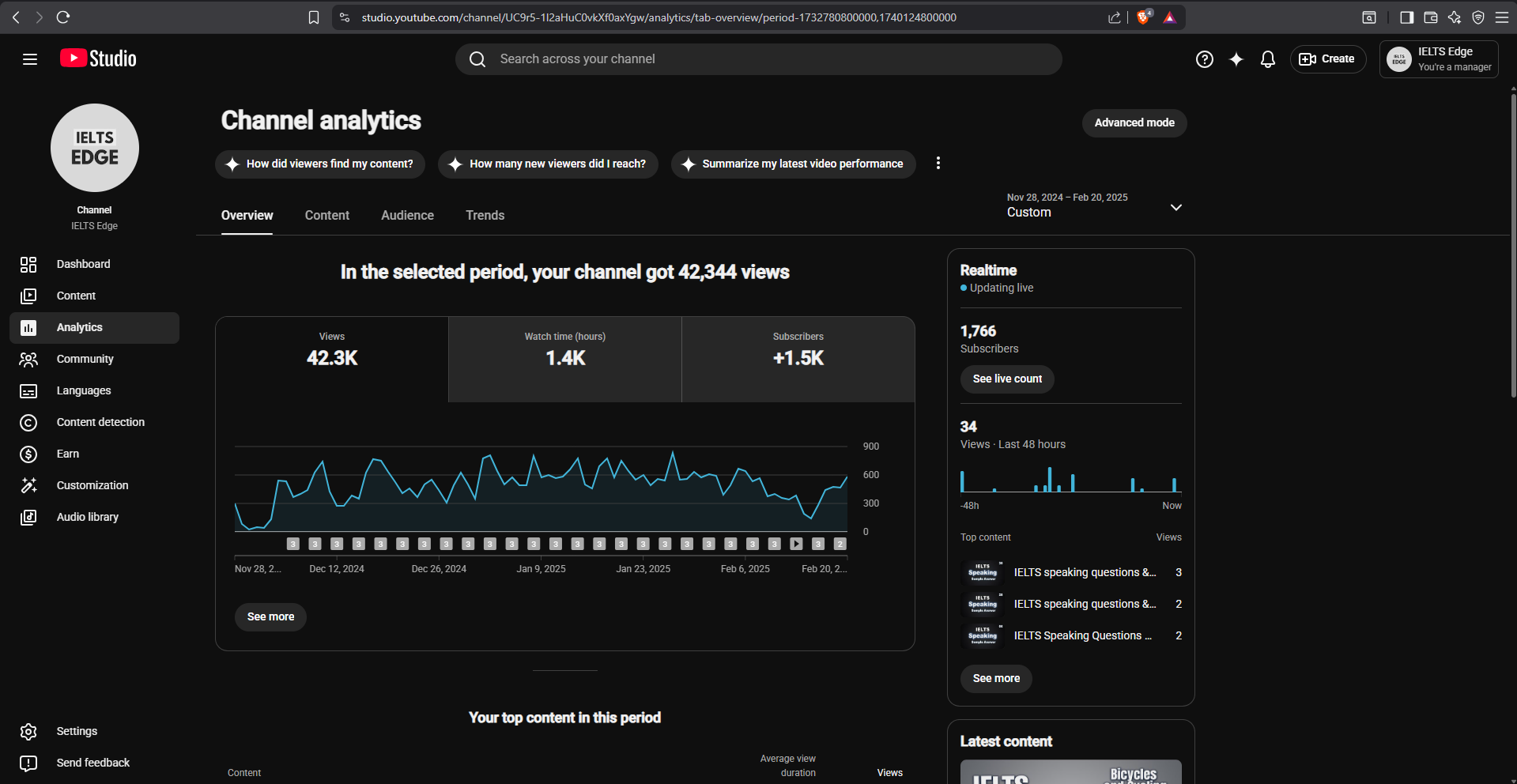Reload the current page

point(63,17)
